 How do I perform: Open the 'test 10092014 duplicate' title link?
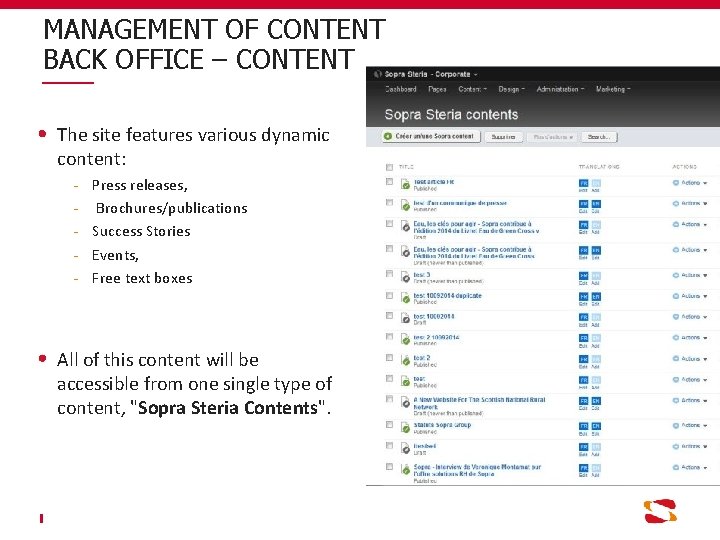447,296
